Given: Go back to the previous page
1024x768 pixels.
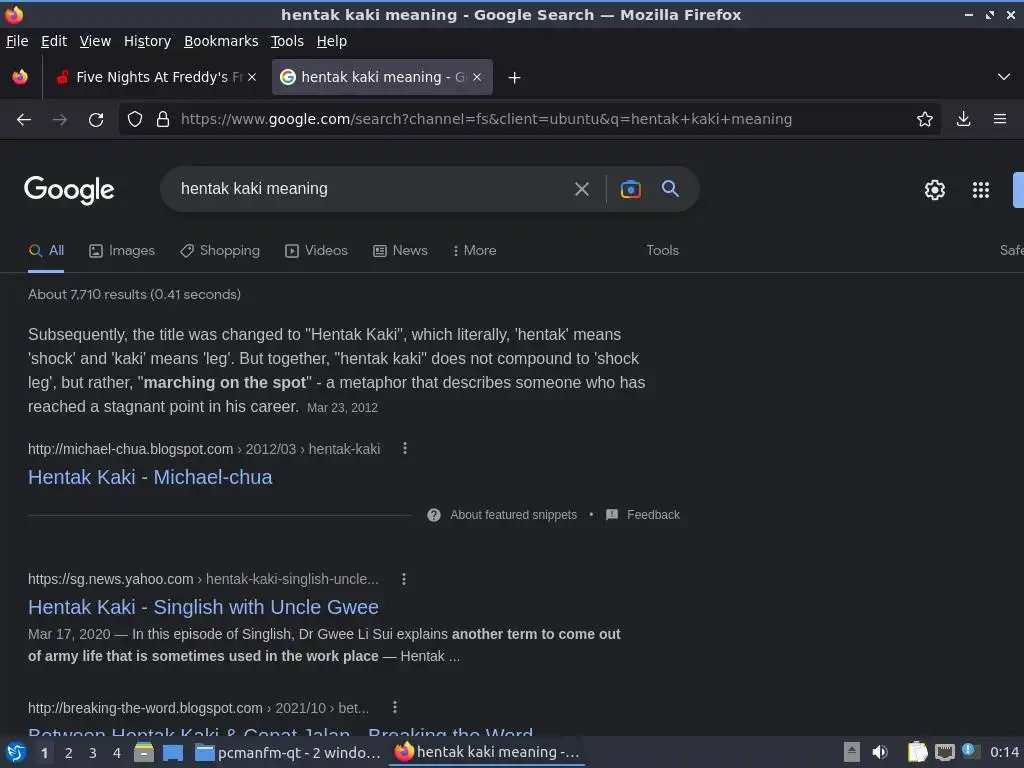Looking at the screenshot, I should point(24,120).
